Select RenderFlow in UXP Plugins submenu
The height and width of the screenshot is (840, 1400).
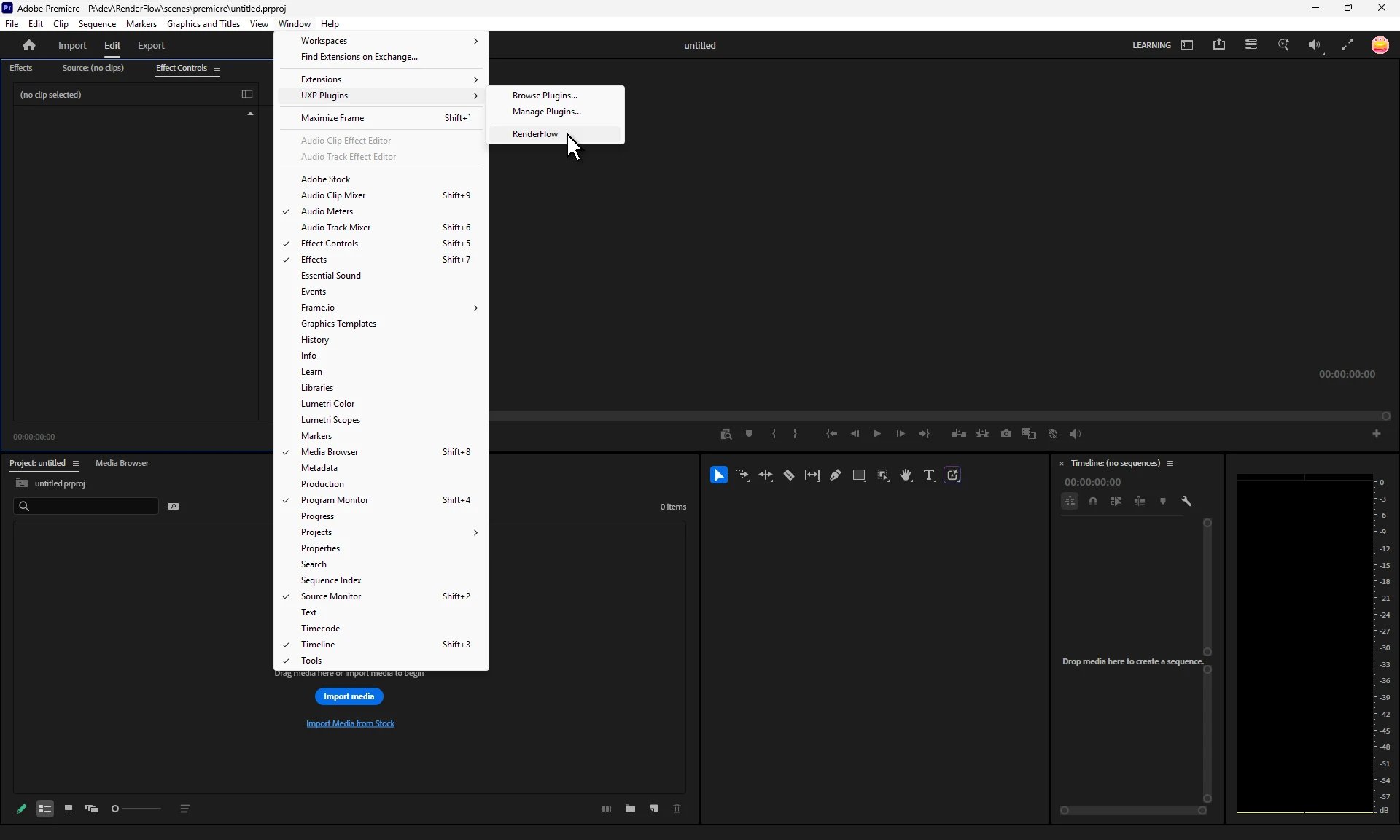pos(556,134)
